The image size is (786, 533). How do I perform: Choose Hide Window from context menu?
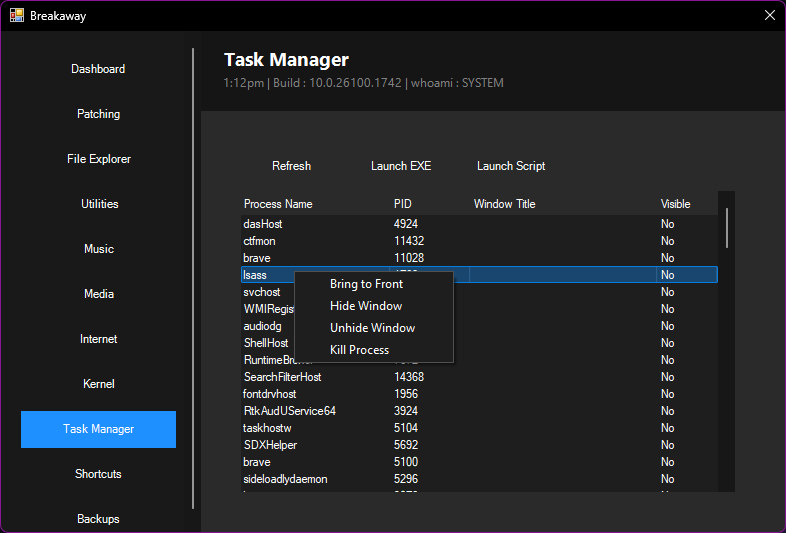click(x=374, y=306)
